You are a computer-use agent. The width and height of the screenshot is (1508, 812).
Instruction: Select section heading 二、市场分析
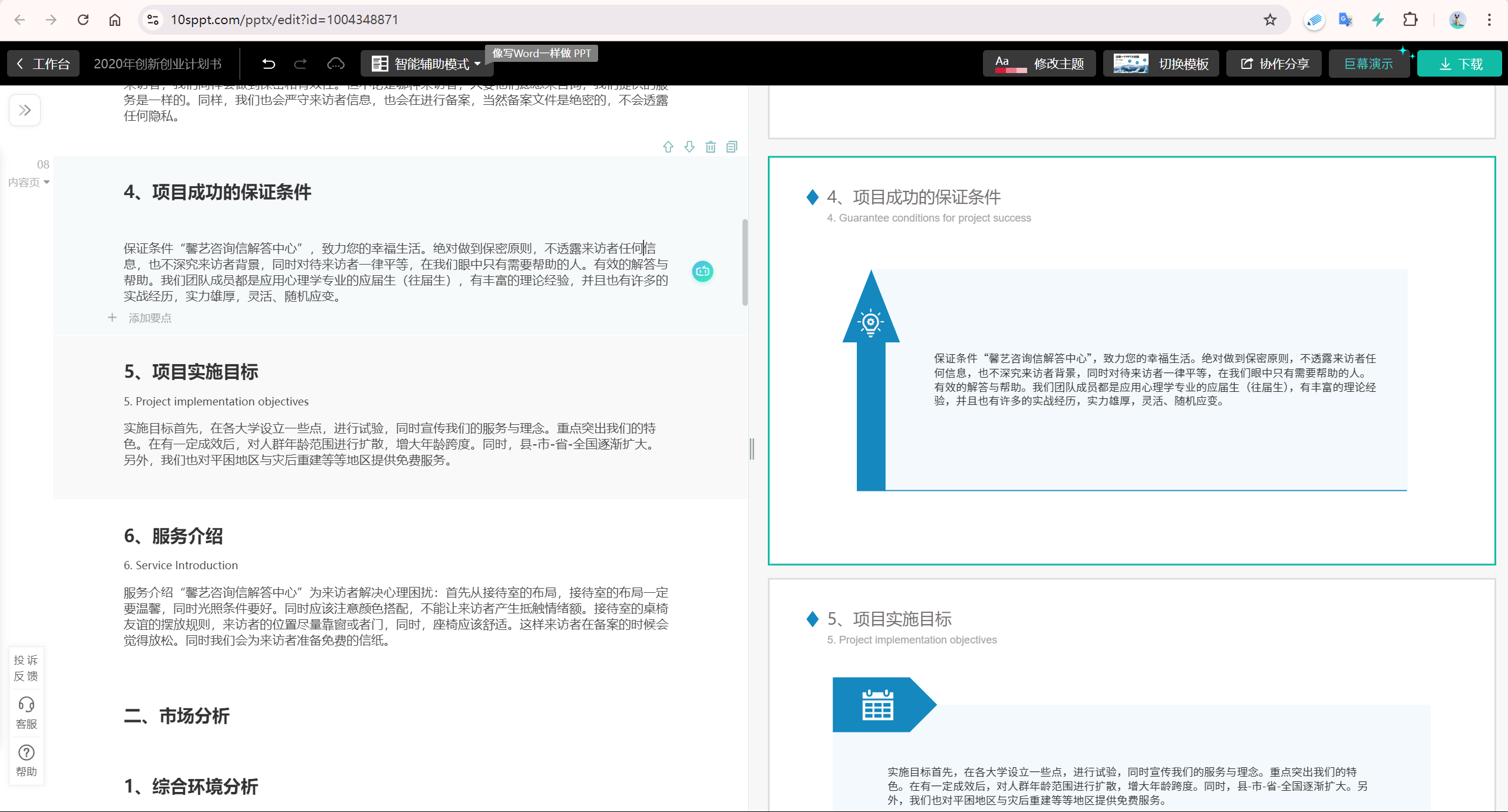coord(177,716)
